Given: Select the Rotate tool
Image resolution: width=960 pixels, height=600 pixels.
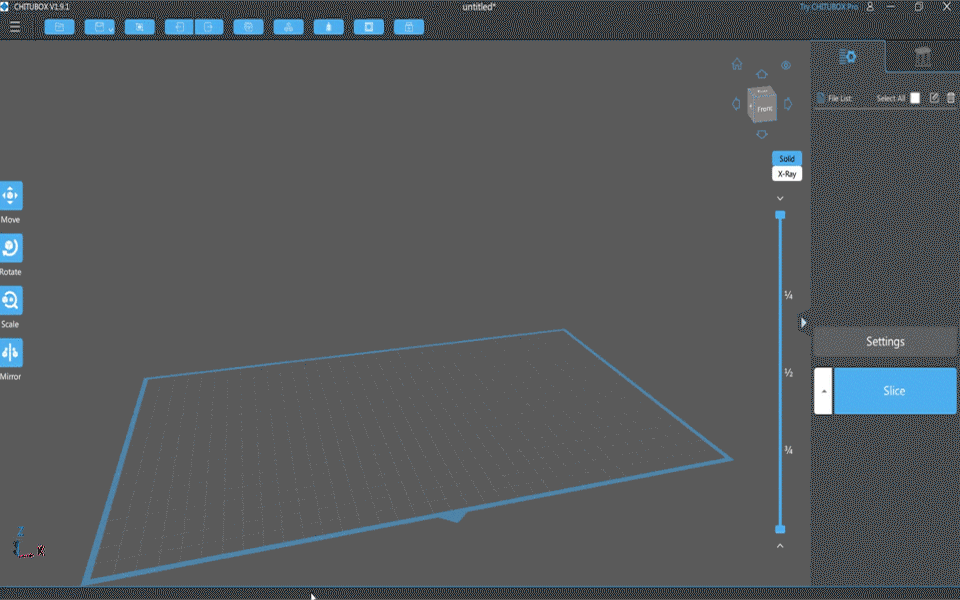Looking at the screenshot, I should pyautogui.click(x=10, y=248).
